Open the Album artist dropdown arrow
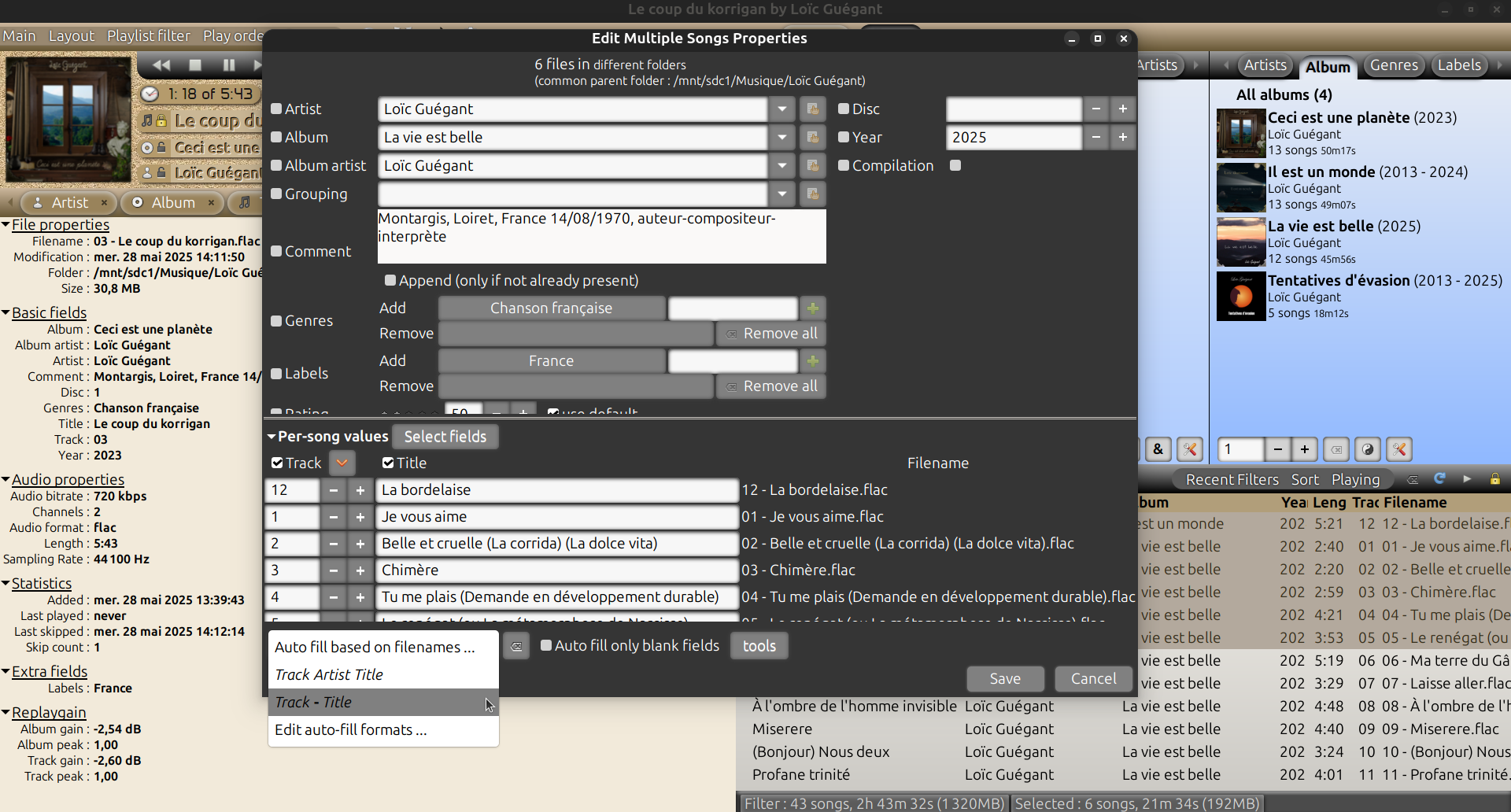 click(x=782, y=165)
